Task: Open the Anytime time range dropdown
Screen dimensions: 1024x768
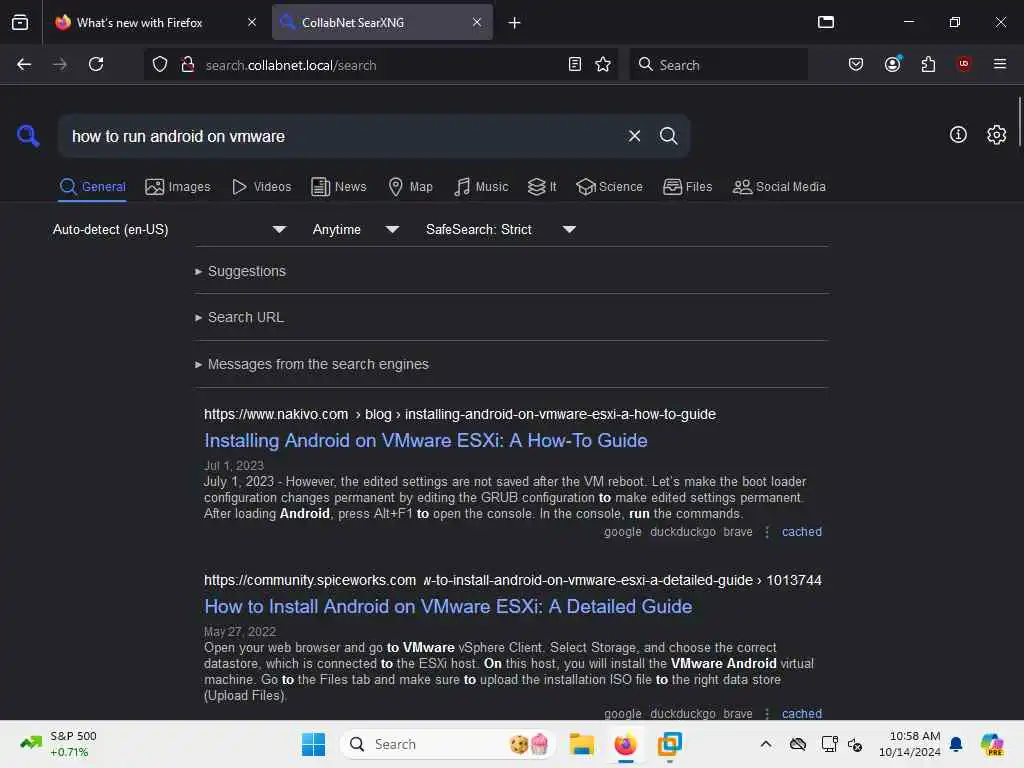Action: click(x=355, y=229)
